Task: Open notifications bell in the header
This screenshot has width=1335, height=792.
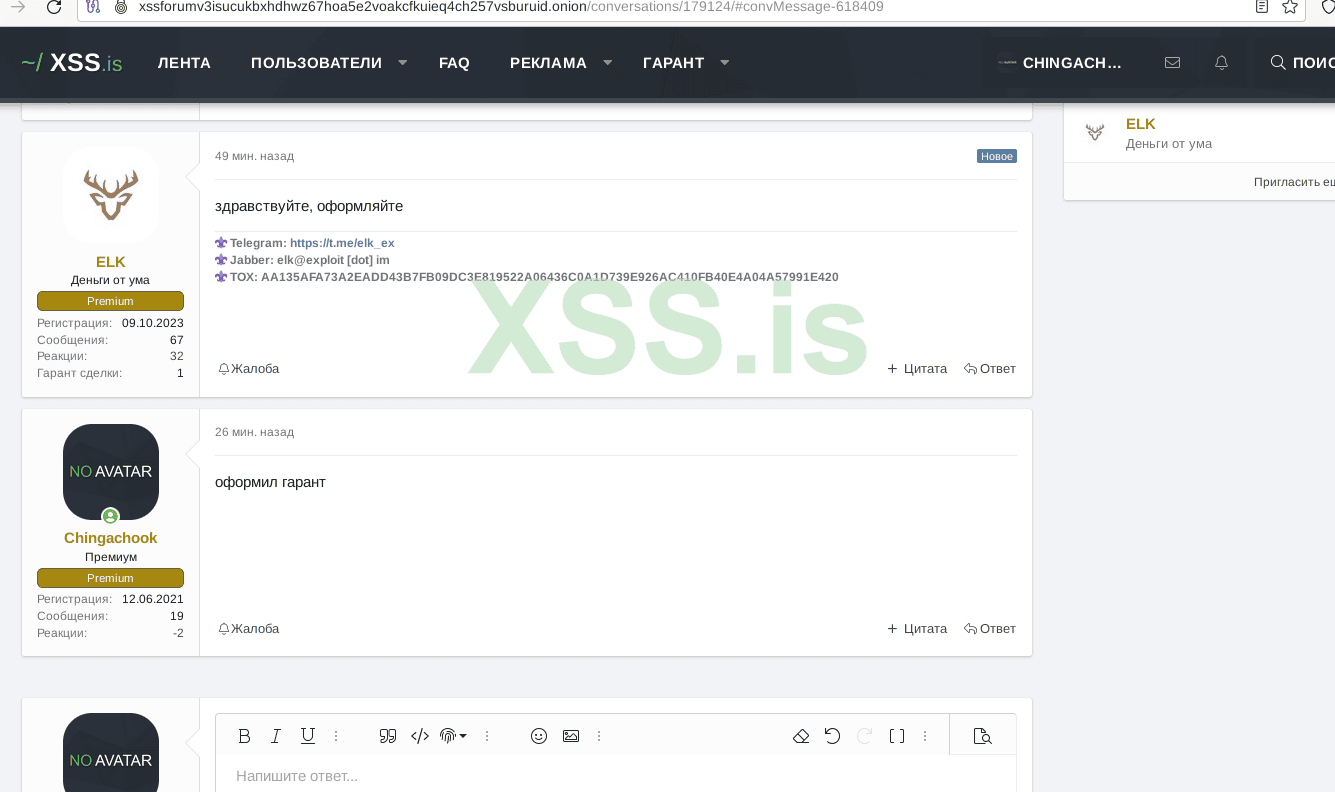Action: click(1221, 62)
